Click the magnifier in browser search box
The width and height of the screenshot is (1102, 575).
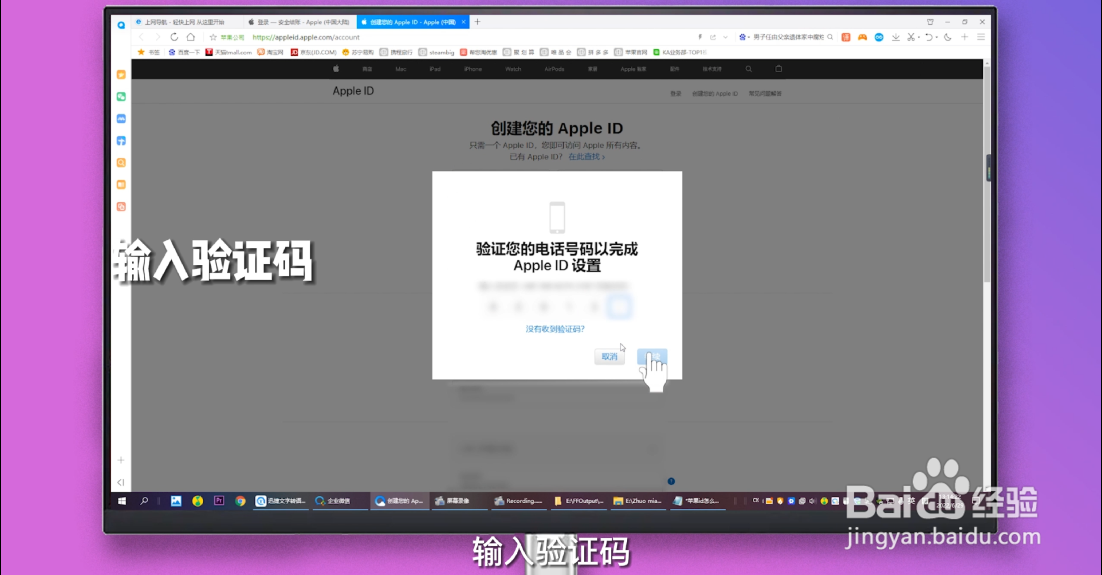pyautogui.click(x=830, y=37)
